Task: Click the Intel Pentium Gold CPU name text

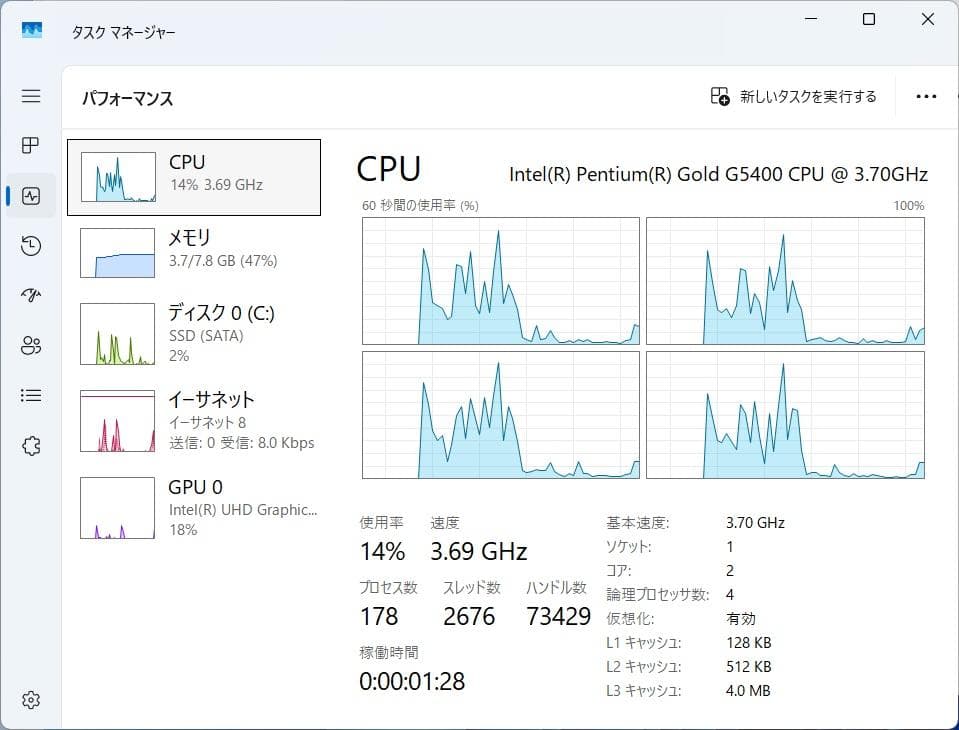Action: point(720,174)
